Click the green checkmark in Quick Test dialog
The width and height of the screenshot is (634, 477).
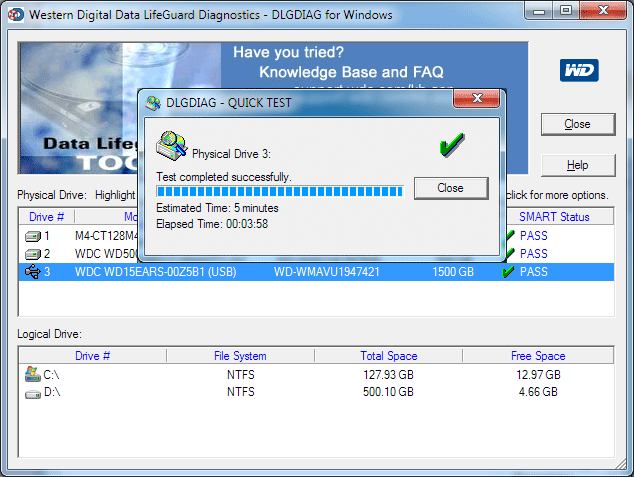tap(453, 146)
